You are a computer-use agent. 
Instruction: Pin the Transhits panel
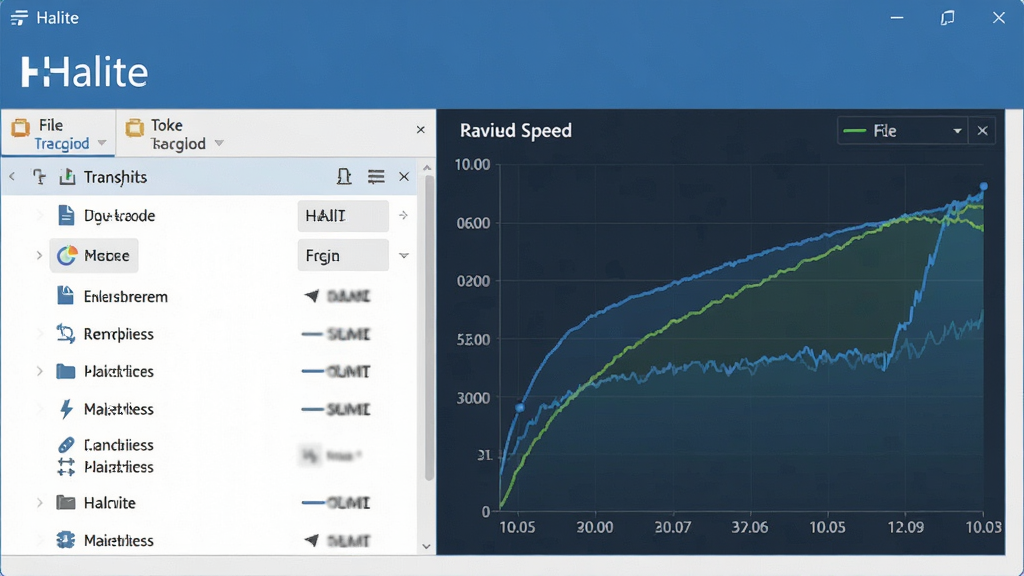344,176
